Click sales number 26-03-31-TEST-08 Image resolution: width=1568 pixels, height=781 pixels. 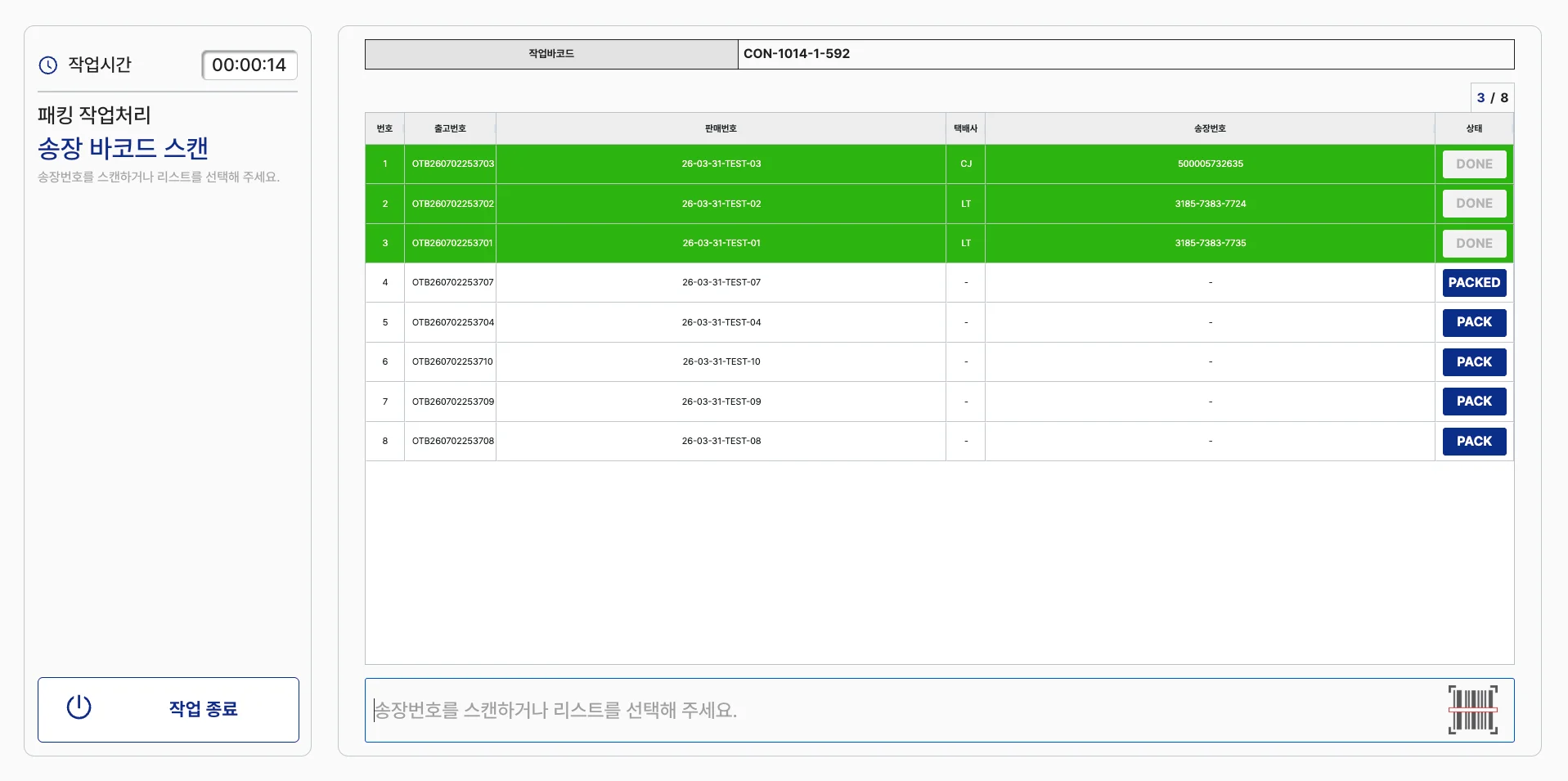(x=721, y=441)
